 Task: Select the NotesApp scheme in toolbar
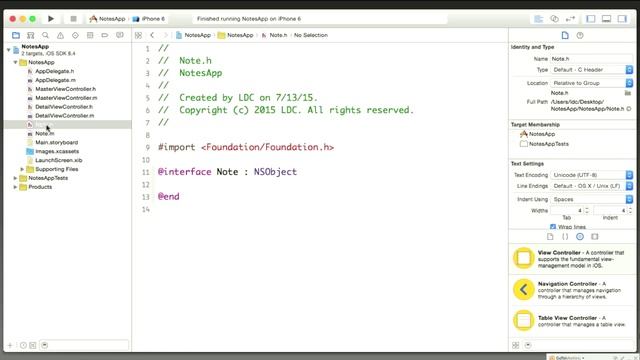[107, 19]
